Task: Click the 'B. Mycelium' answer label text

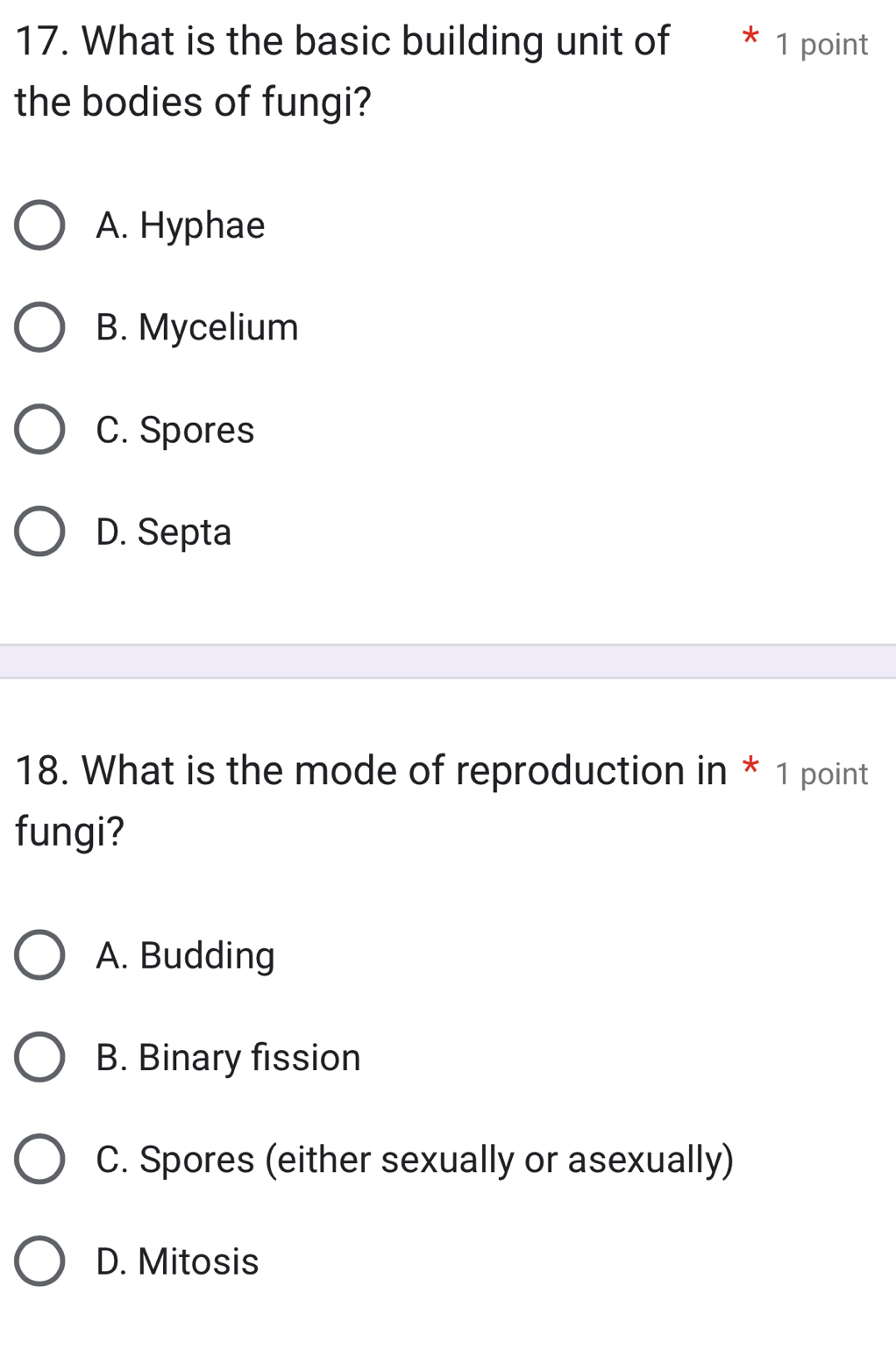Action: [197, 328]
